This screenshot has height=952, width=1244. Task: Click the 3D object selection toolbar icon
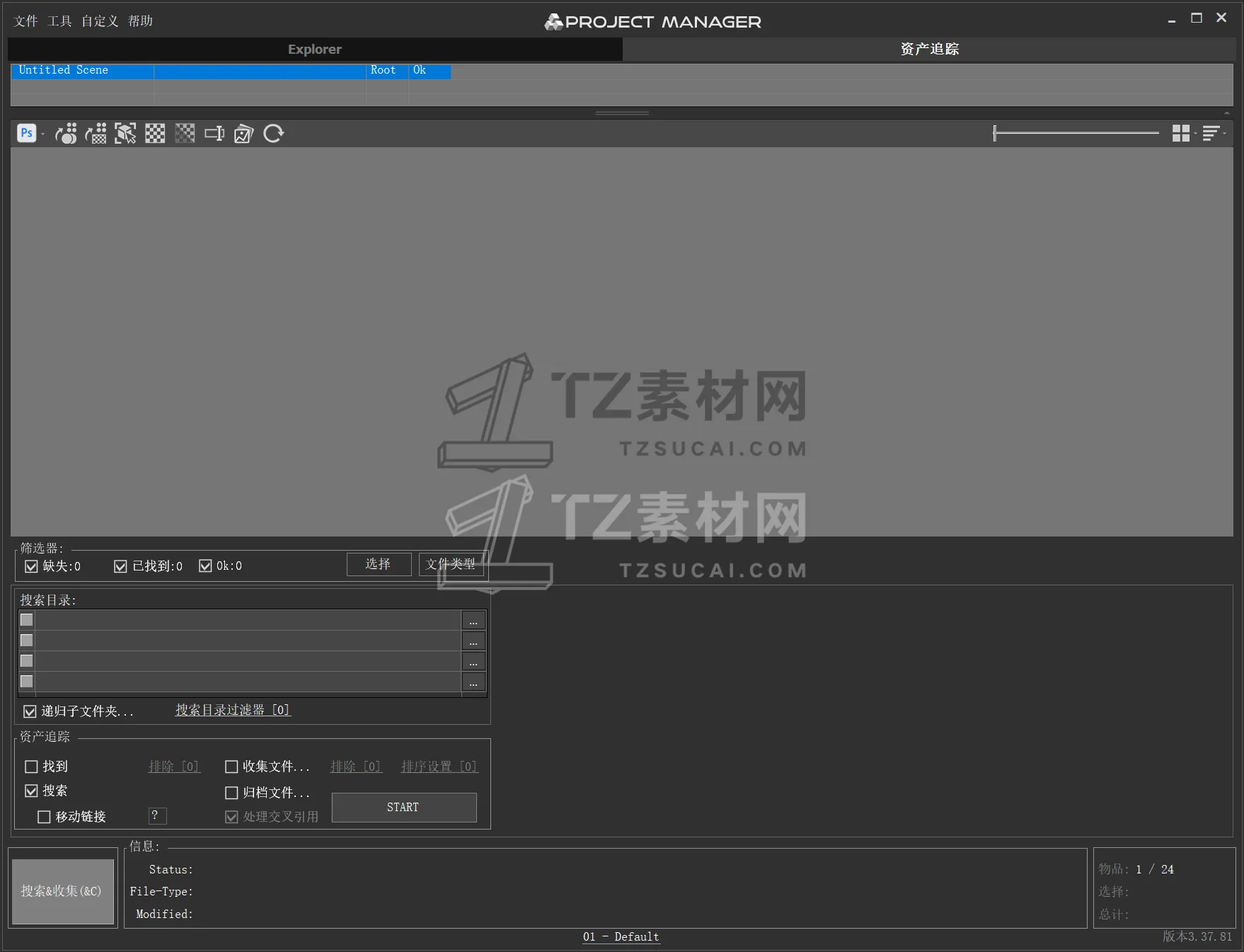(125, 133)
